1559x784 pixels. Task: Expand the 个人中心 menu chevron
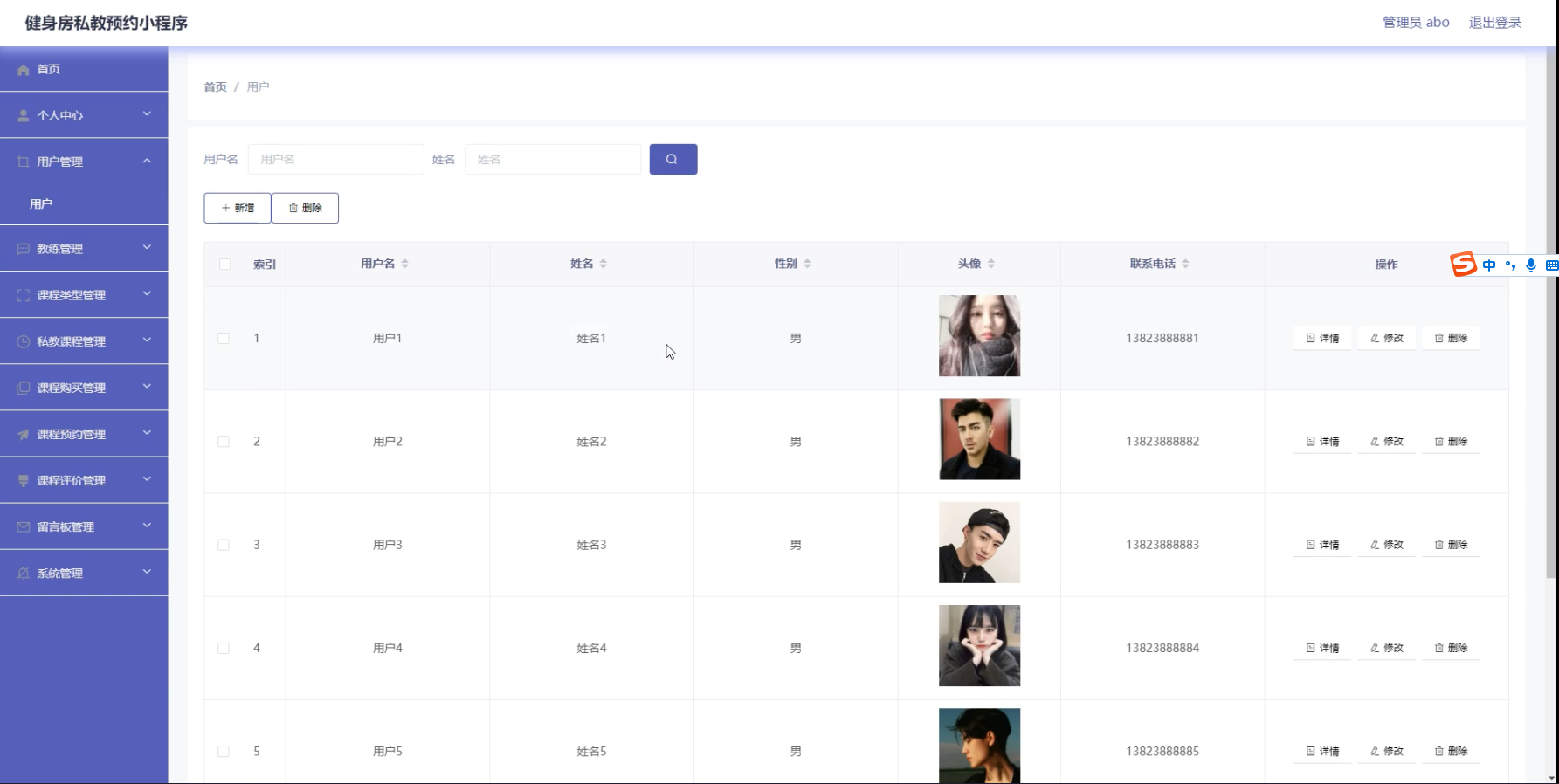[x=147, y=114]
